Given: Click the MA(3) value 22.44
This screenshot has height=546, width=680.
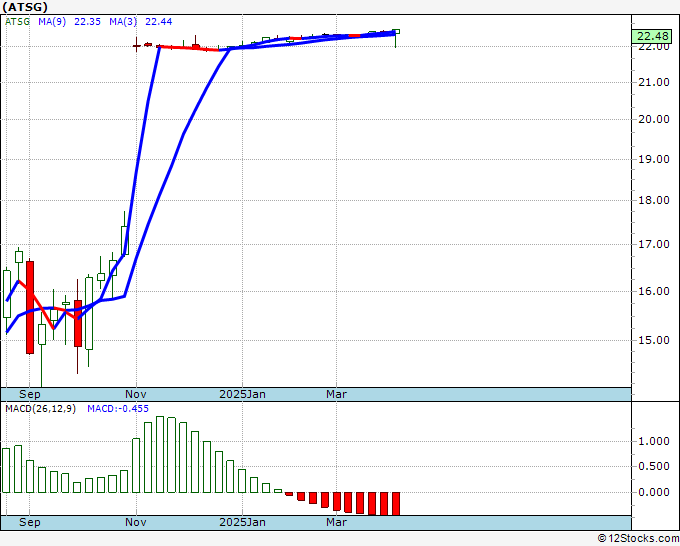Looking at the screenshot, I should click(x=158, y=22).
